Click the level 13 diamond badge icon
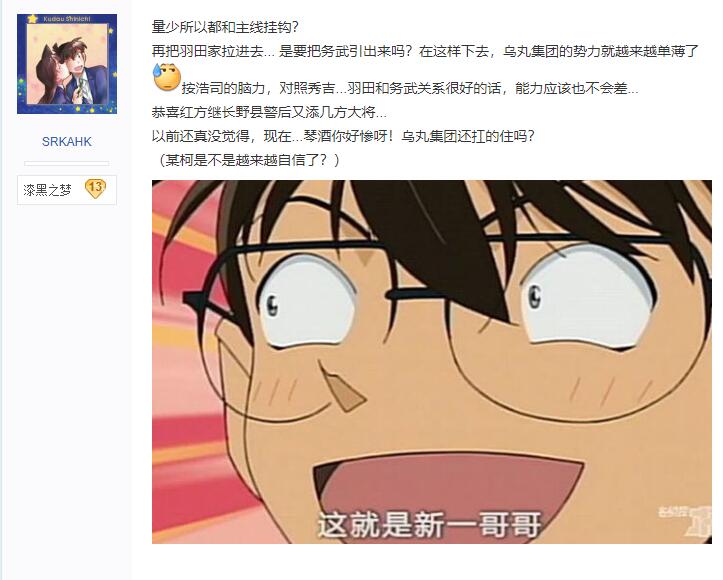Screen dimensions: 723x580 click(x=95, y=188)
